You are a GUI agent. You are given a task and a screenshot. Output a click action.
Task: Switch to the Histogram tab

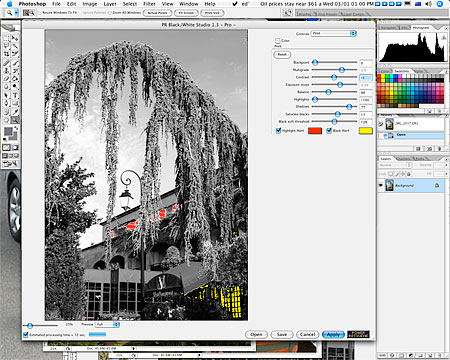point(421,28)
